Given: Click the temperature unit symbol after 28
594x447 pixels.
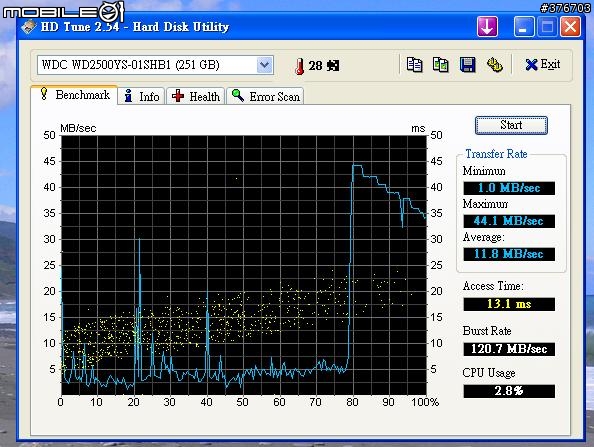Looking at the screenshot, I should coord(333,66).
